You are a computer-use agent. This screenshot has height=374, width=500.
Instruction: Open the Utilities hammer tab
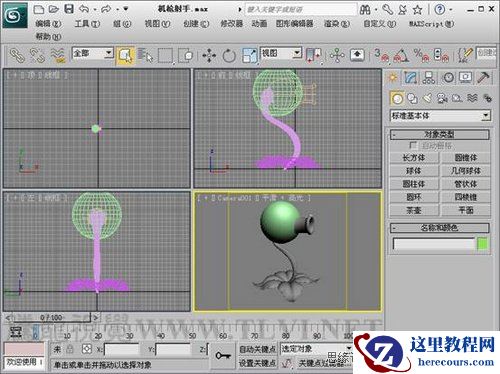click(483, 78)
